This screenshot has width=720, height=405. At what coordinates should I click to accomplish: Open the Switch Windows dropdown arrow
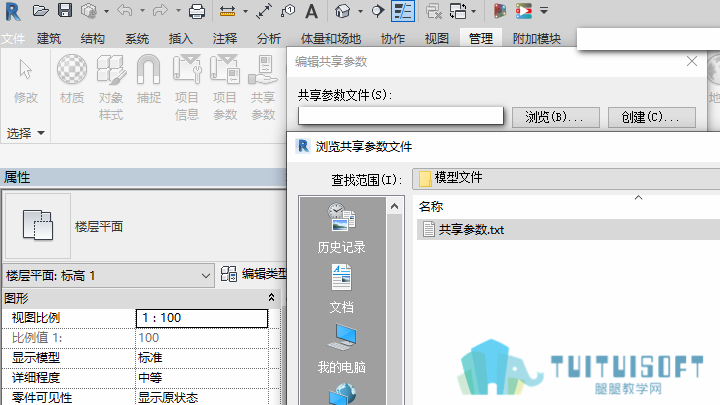(x=474, y=11)
